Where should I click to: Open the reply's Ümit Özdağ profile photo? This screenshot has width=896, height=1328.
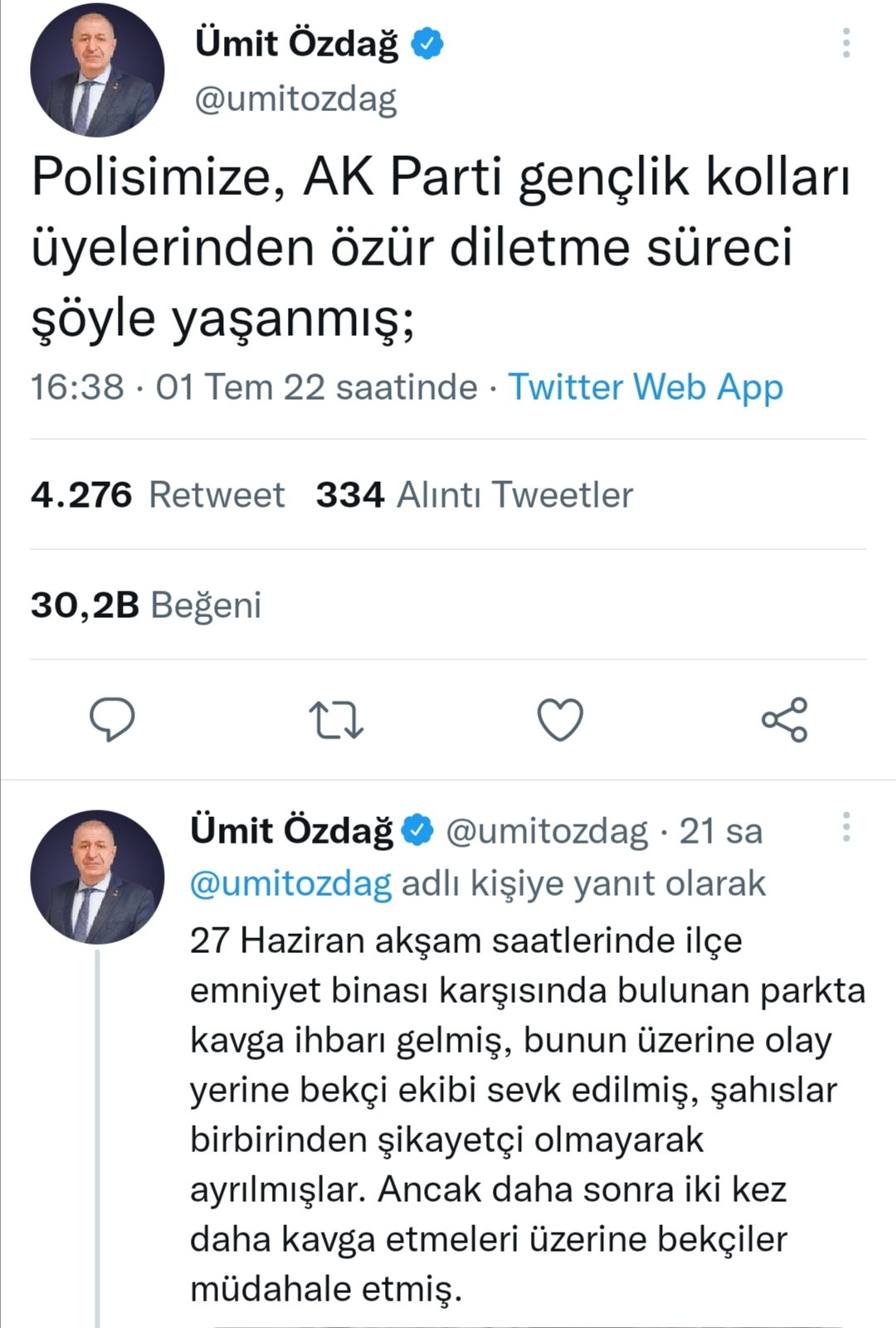point(97,877)
